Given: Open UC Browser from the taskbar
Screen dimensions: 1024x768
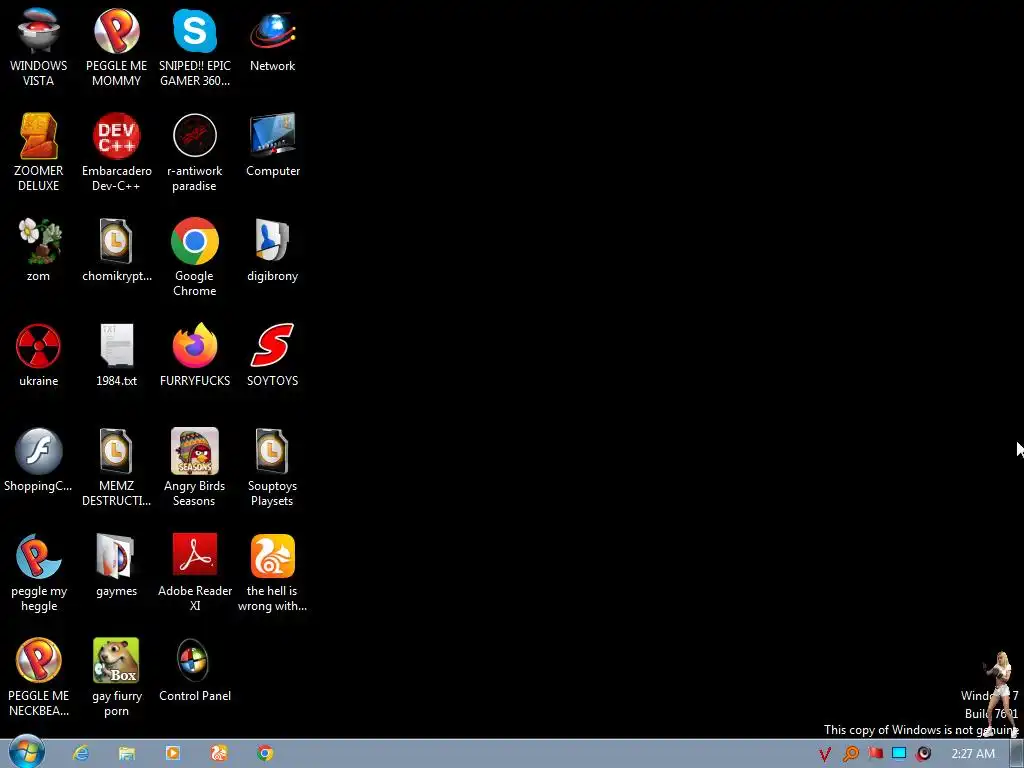Looking at the screenshot, I should click(219, 754).
